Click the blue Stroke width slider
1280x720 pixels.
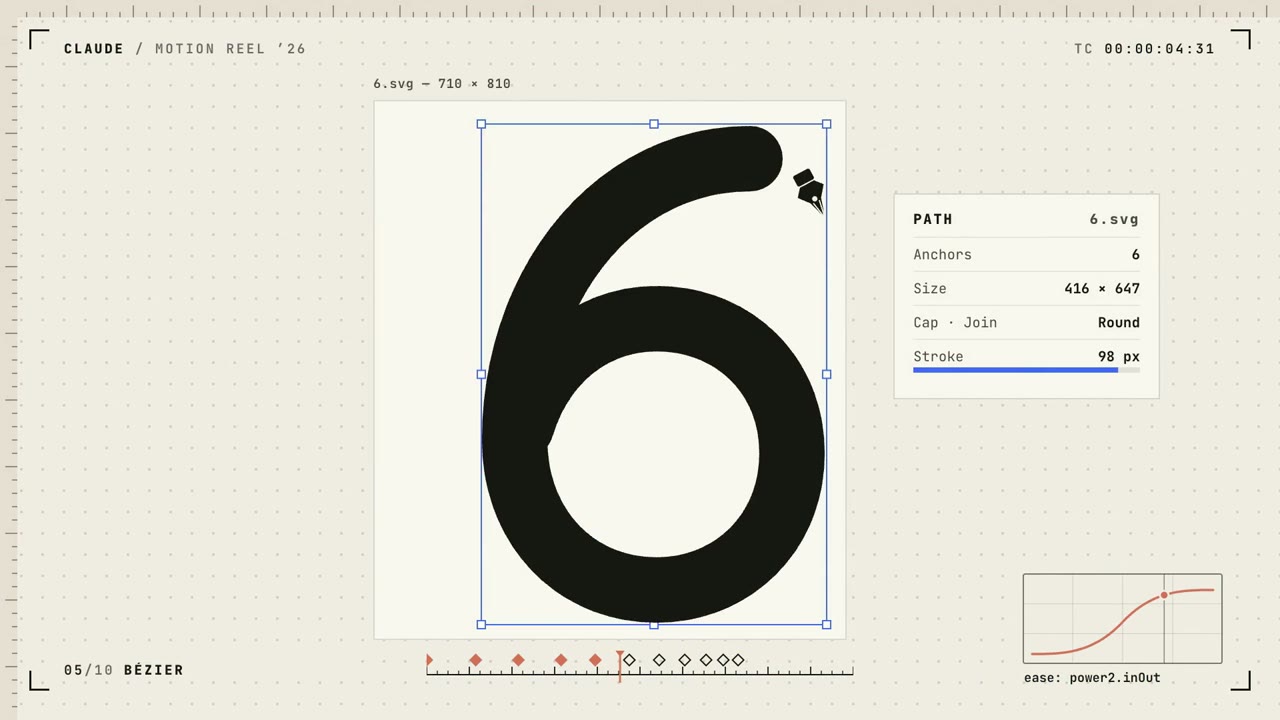tap(1026, 370)
